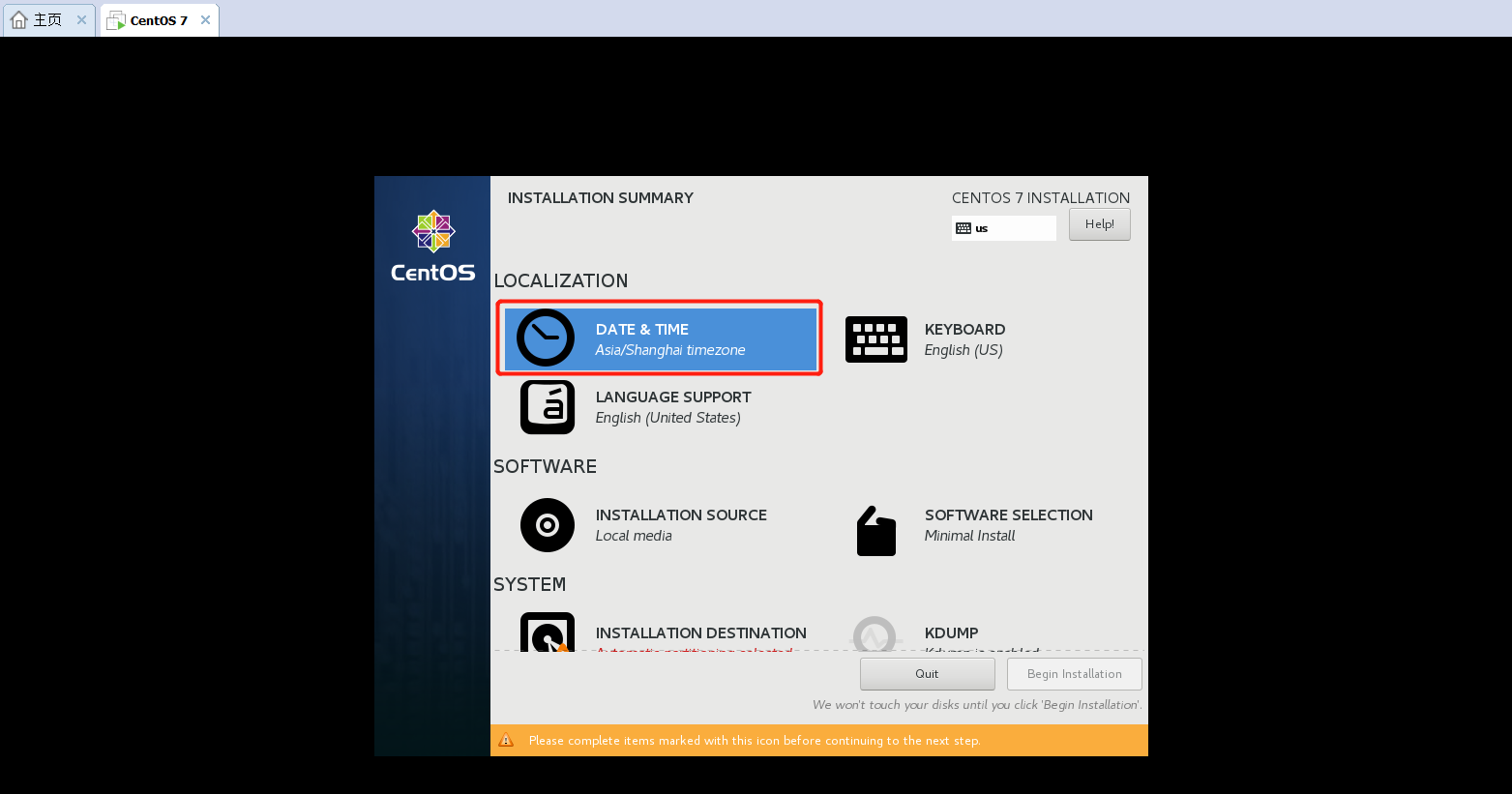Open the Software Selection package icon
This screenshot has width=1512, height=794.
[x=876, y=531]
